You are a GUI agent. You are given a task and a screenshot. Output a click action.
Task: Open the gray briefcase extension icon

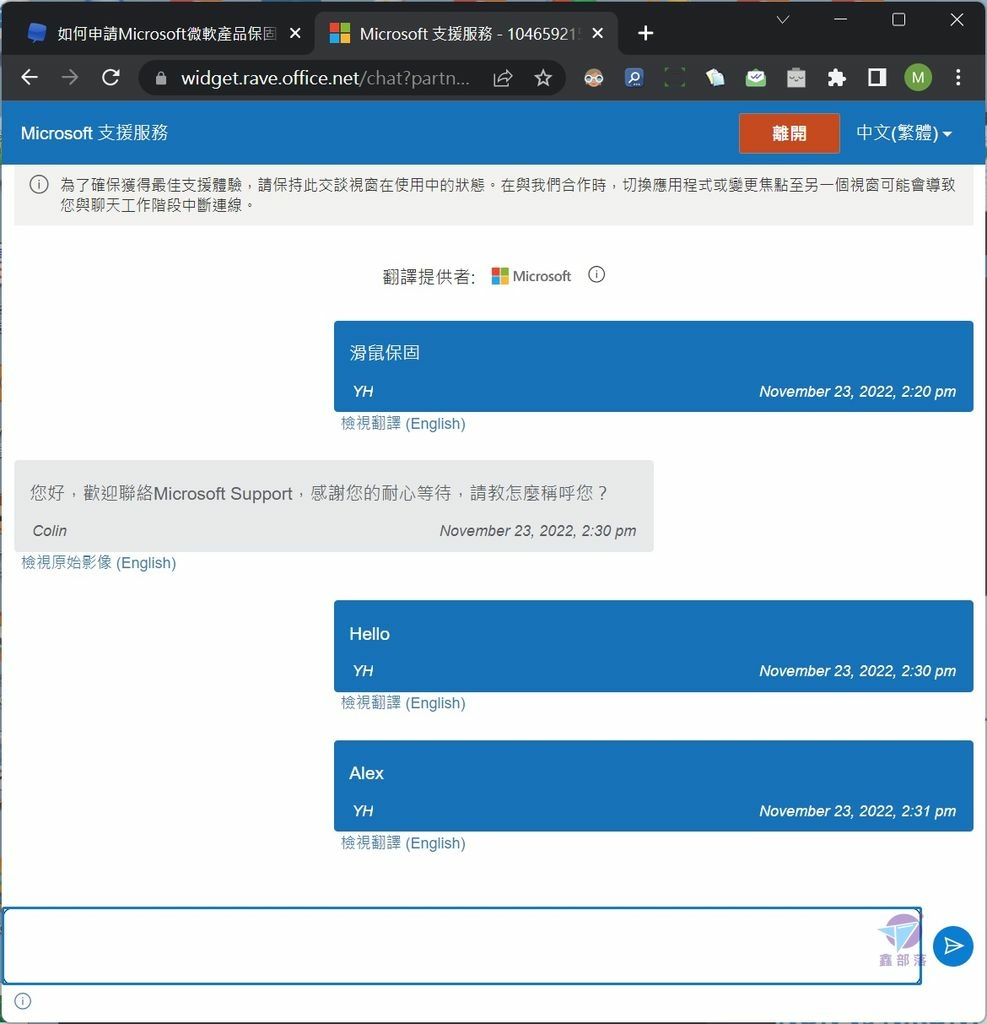[796, 78]
